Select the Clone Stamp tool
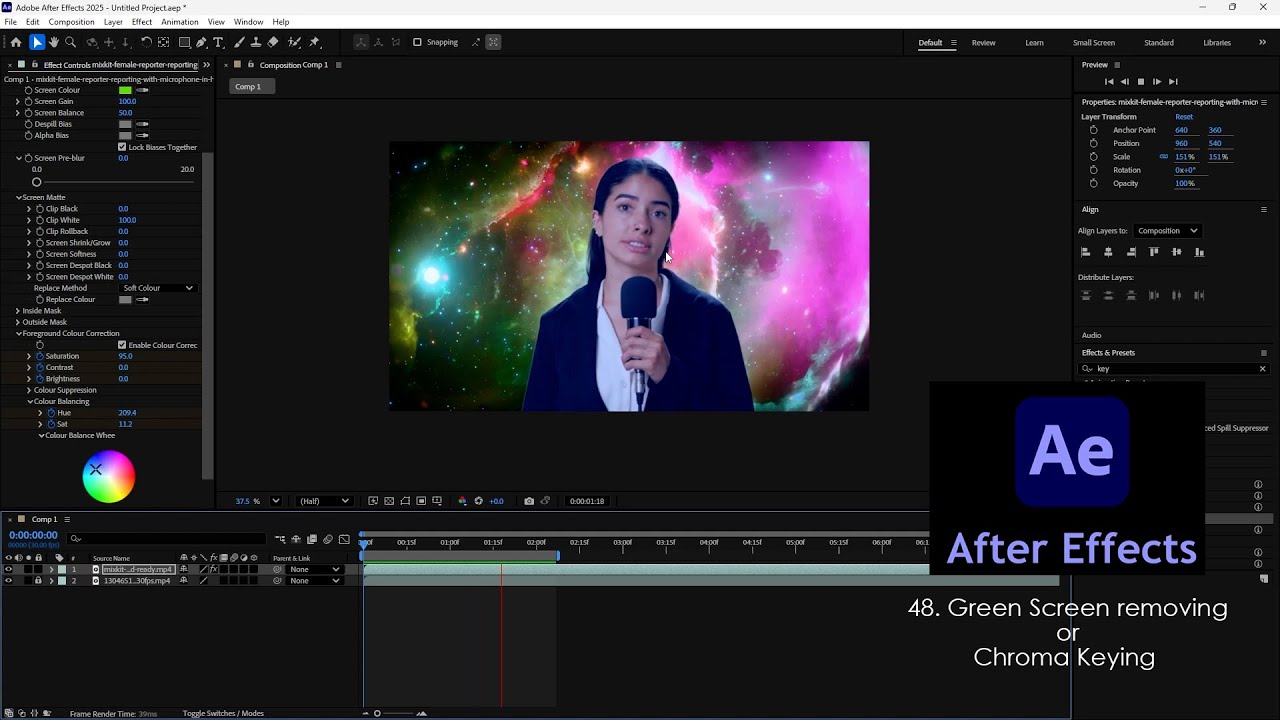This screenshot has height=720, width=1280. point(256,42)
